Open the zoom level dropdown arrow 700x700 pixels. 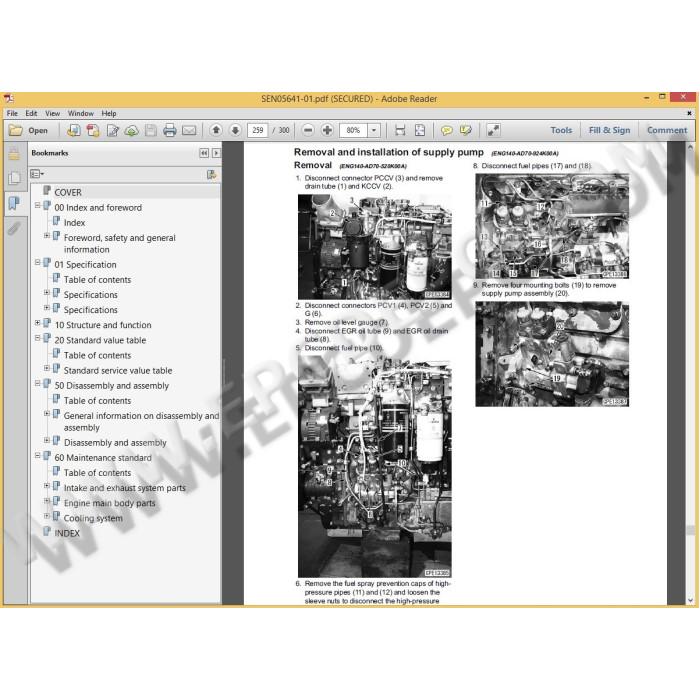pos(374,130)
